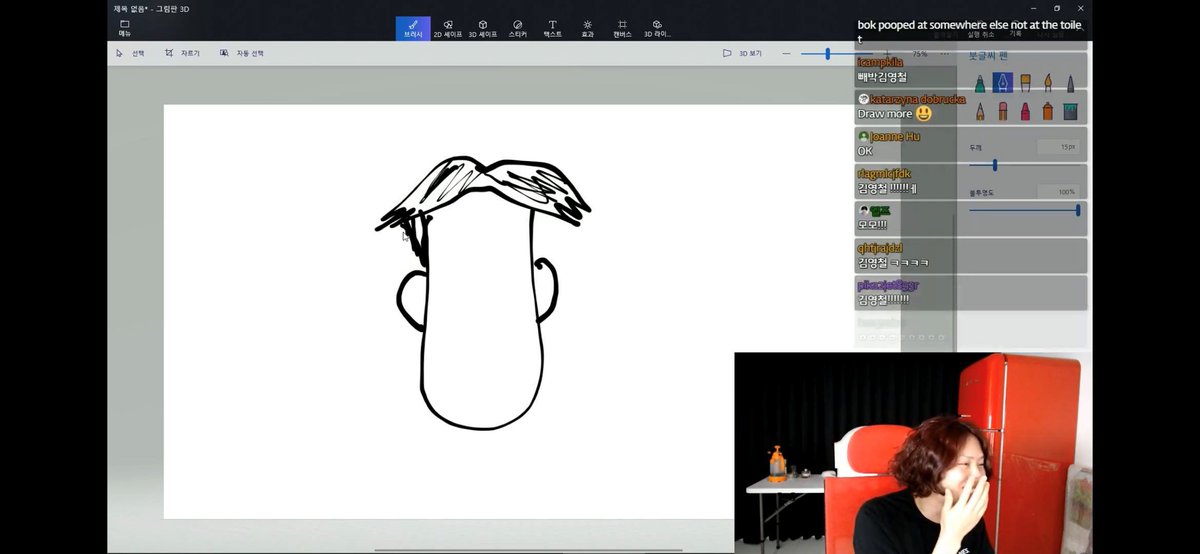
Task: Select the pixel pen brush
Action: pyautogui.click(x=1071, y=82)
